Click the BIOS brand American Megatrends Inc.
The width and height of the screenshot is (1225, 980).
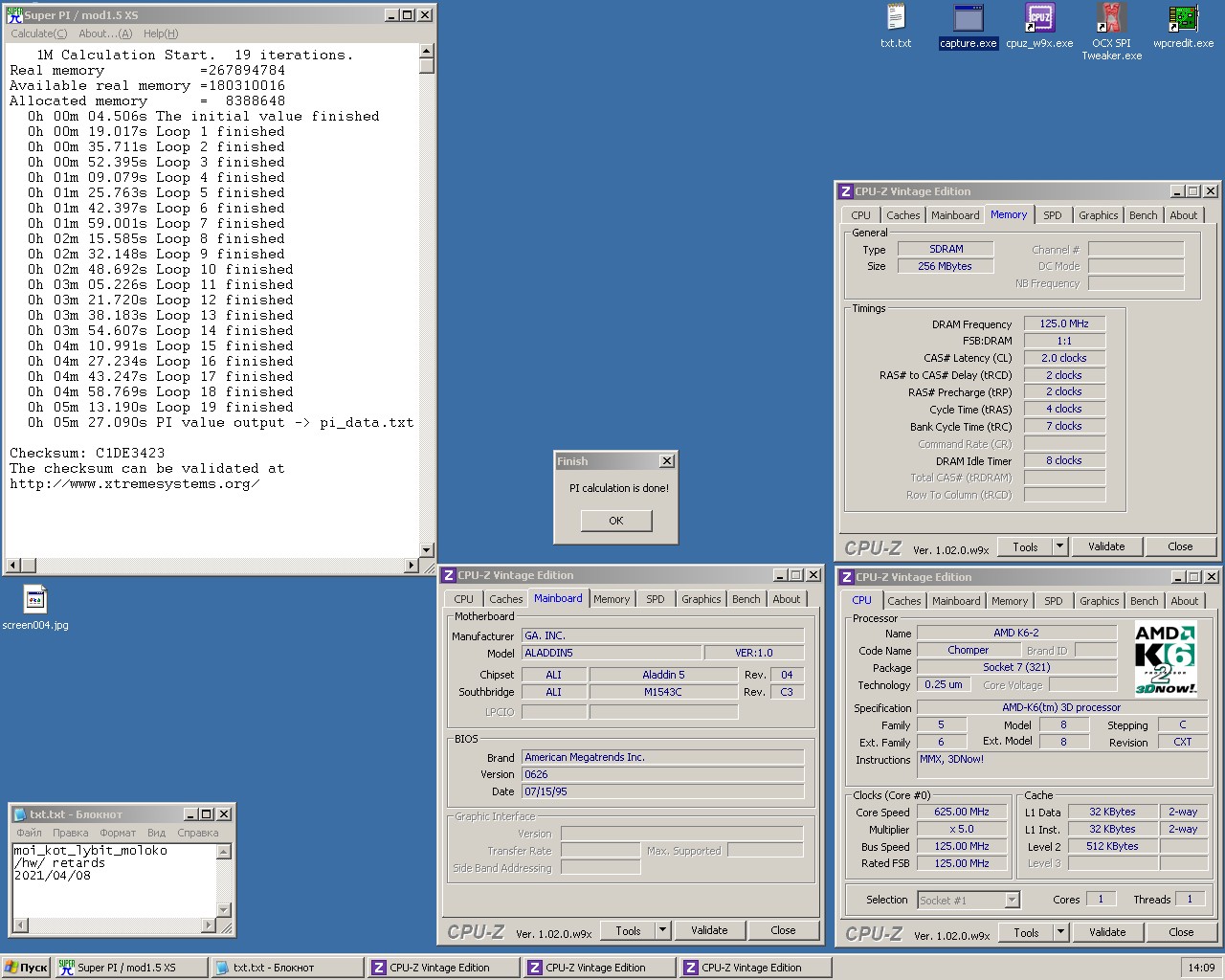663,757
